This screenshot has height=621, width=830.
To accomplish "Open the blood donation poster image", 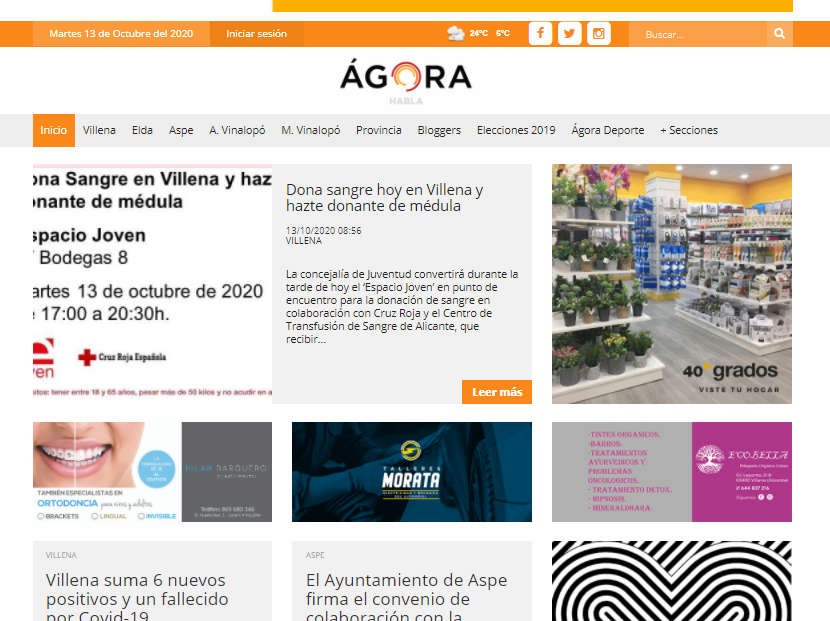I will tap(152, 284).
